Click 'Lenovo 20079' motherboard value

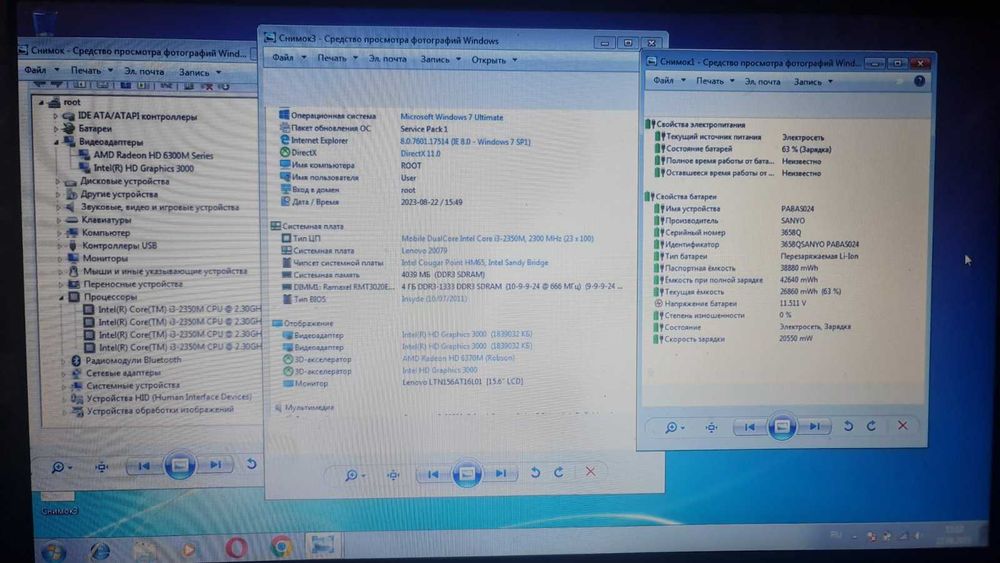(424, 251)
